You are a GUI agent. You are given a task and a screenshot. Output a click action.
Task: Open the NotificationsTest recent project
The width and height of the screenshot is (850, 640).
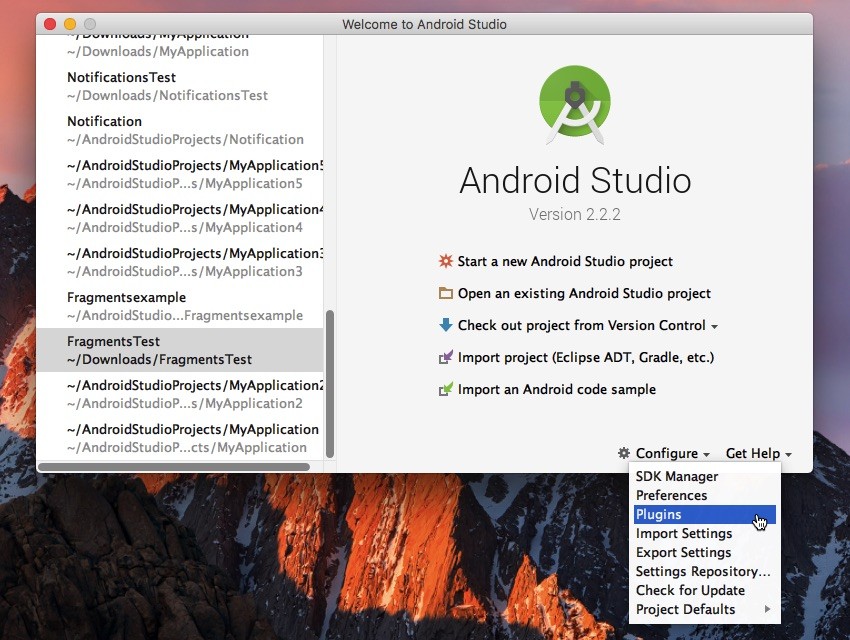click(x=180, y=86)
